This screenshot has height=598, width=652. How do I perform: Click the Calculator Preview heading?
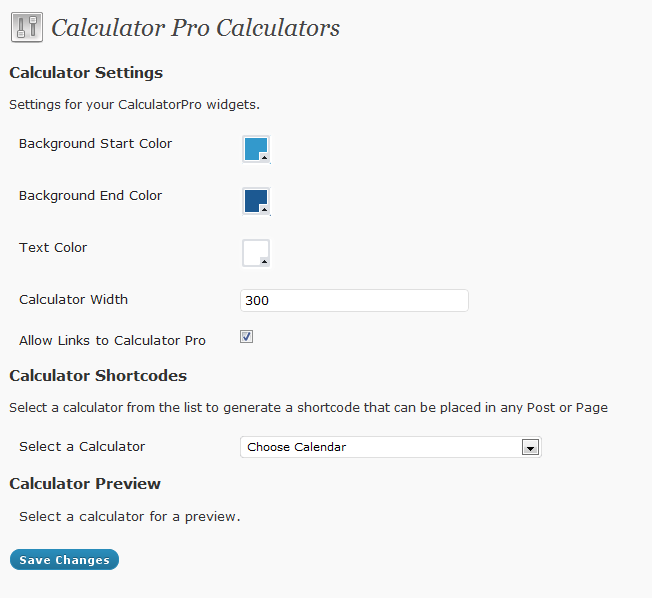click(x=85, y=484)
